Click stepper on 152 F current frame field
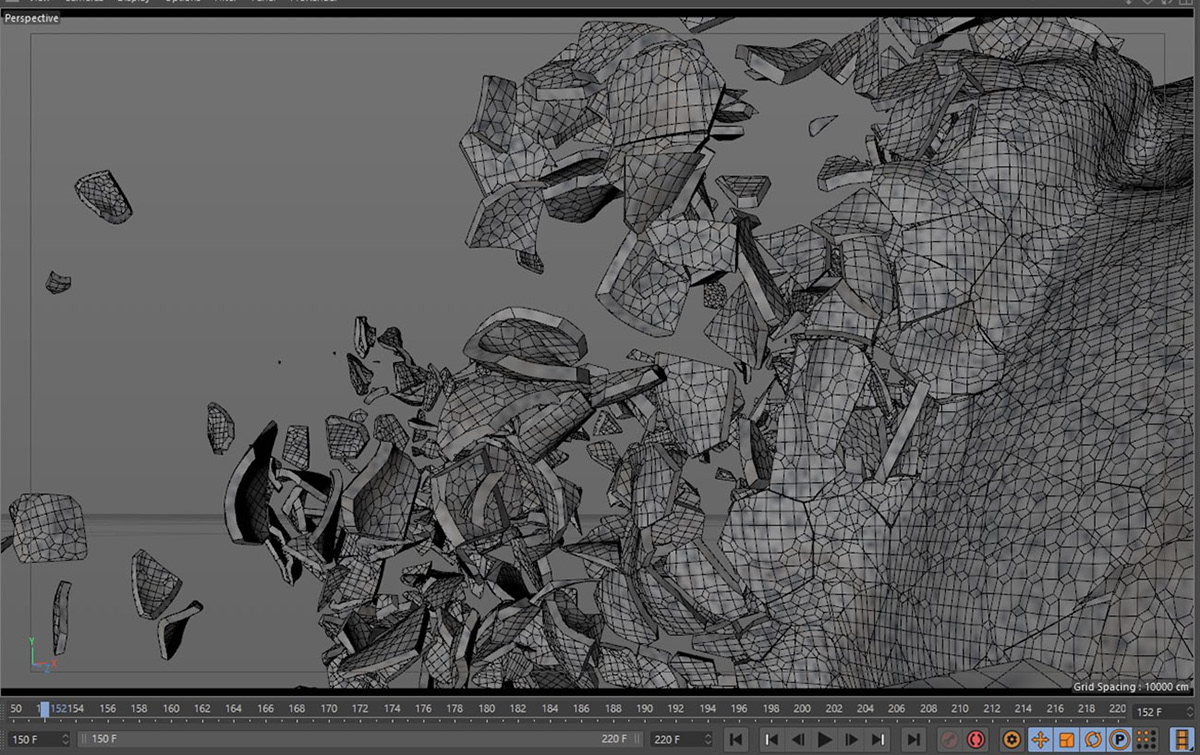The image size is (1200, 755). point(1190,711)
